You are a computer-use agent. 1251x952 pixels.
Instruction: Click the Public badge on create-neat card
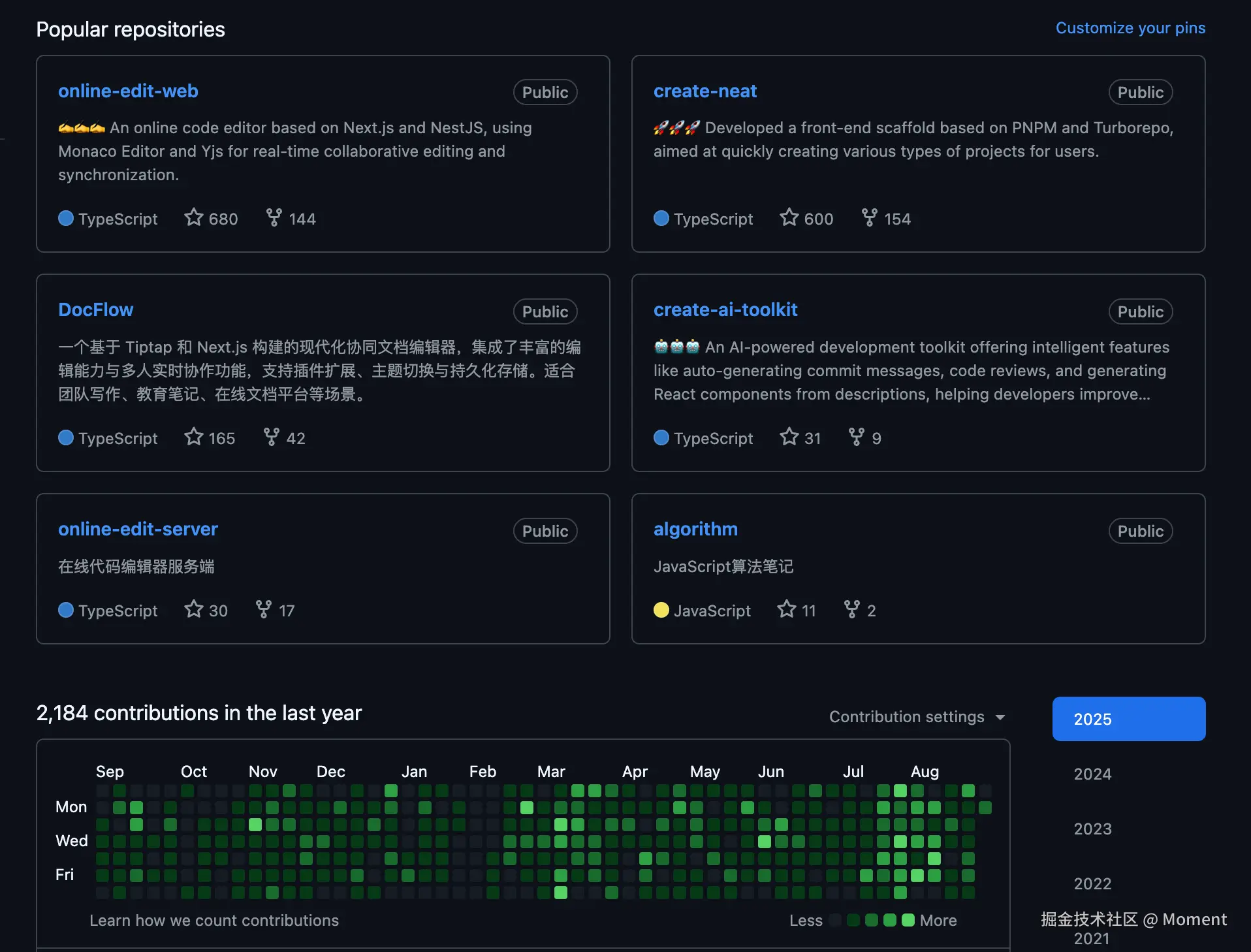1141,92
